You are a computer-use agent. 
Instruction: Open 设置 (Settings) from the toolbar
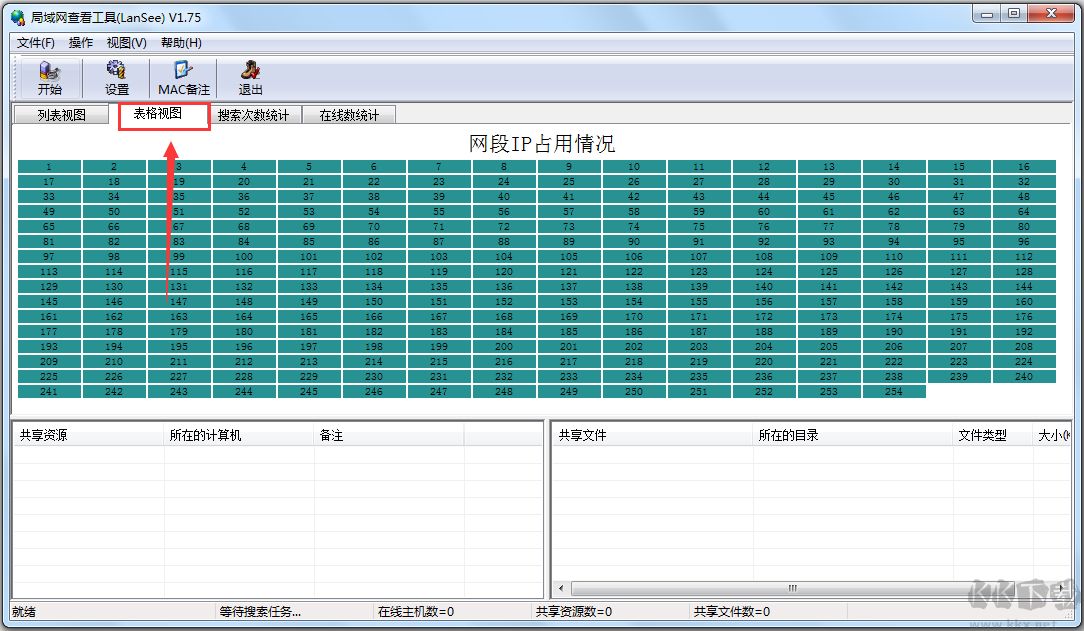tap(117, 78)
